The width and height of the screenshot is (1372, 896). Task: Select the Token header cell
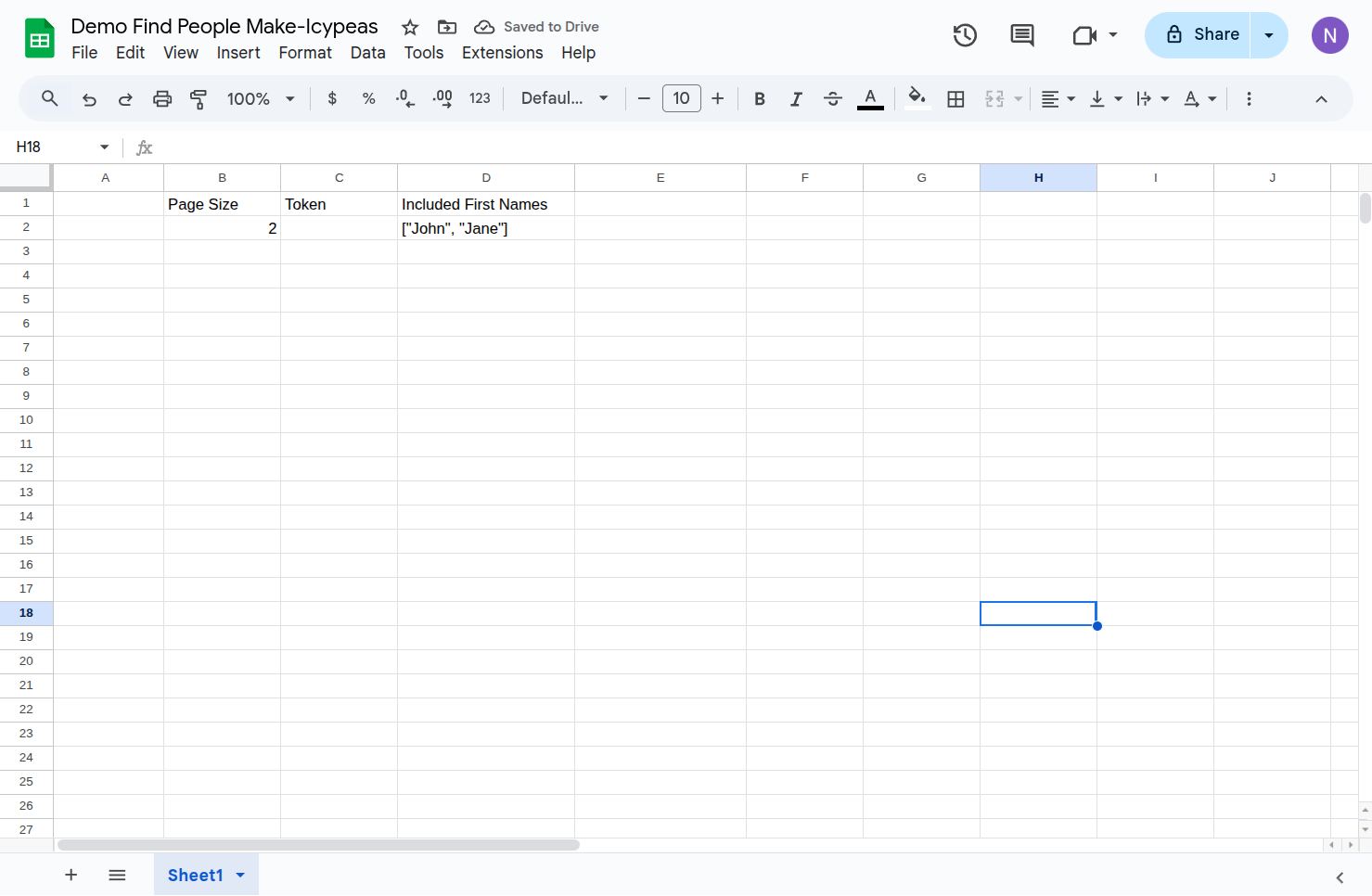(339, 204)
